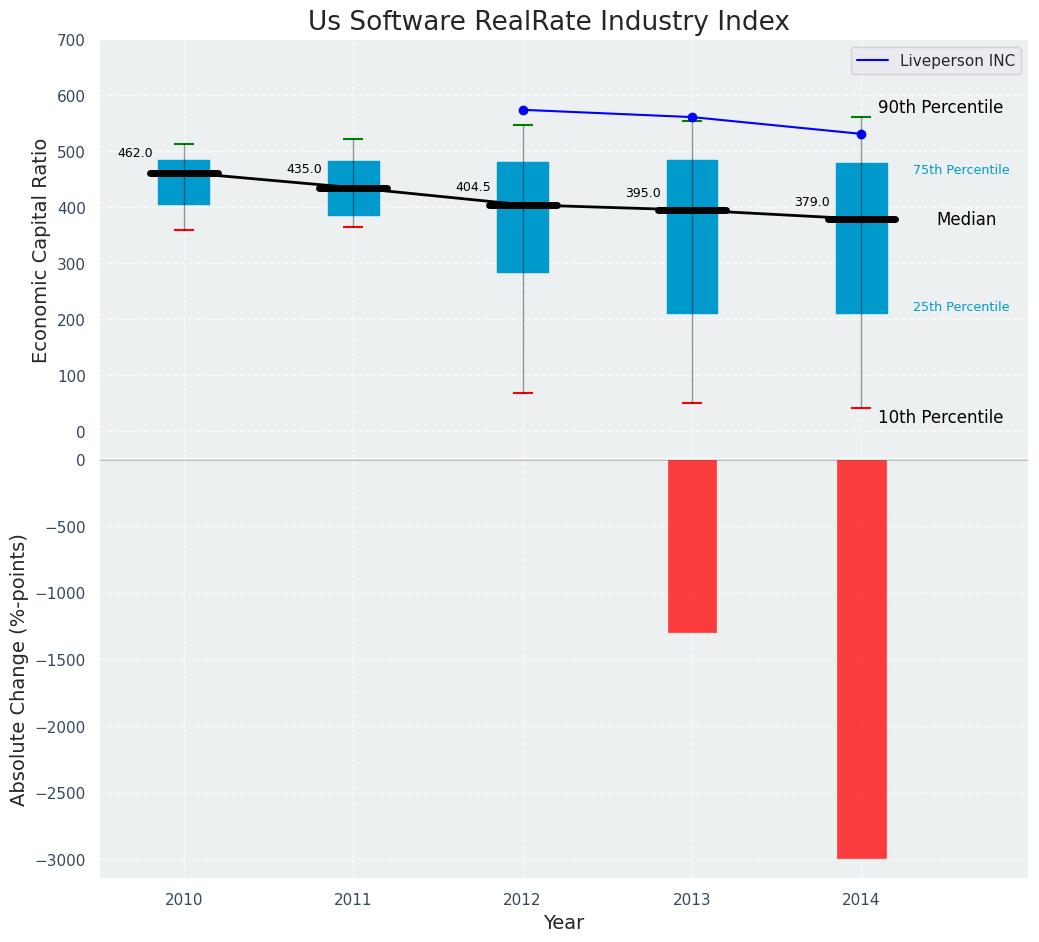Click the 379.0 median value label

[812, 202]
